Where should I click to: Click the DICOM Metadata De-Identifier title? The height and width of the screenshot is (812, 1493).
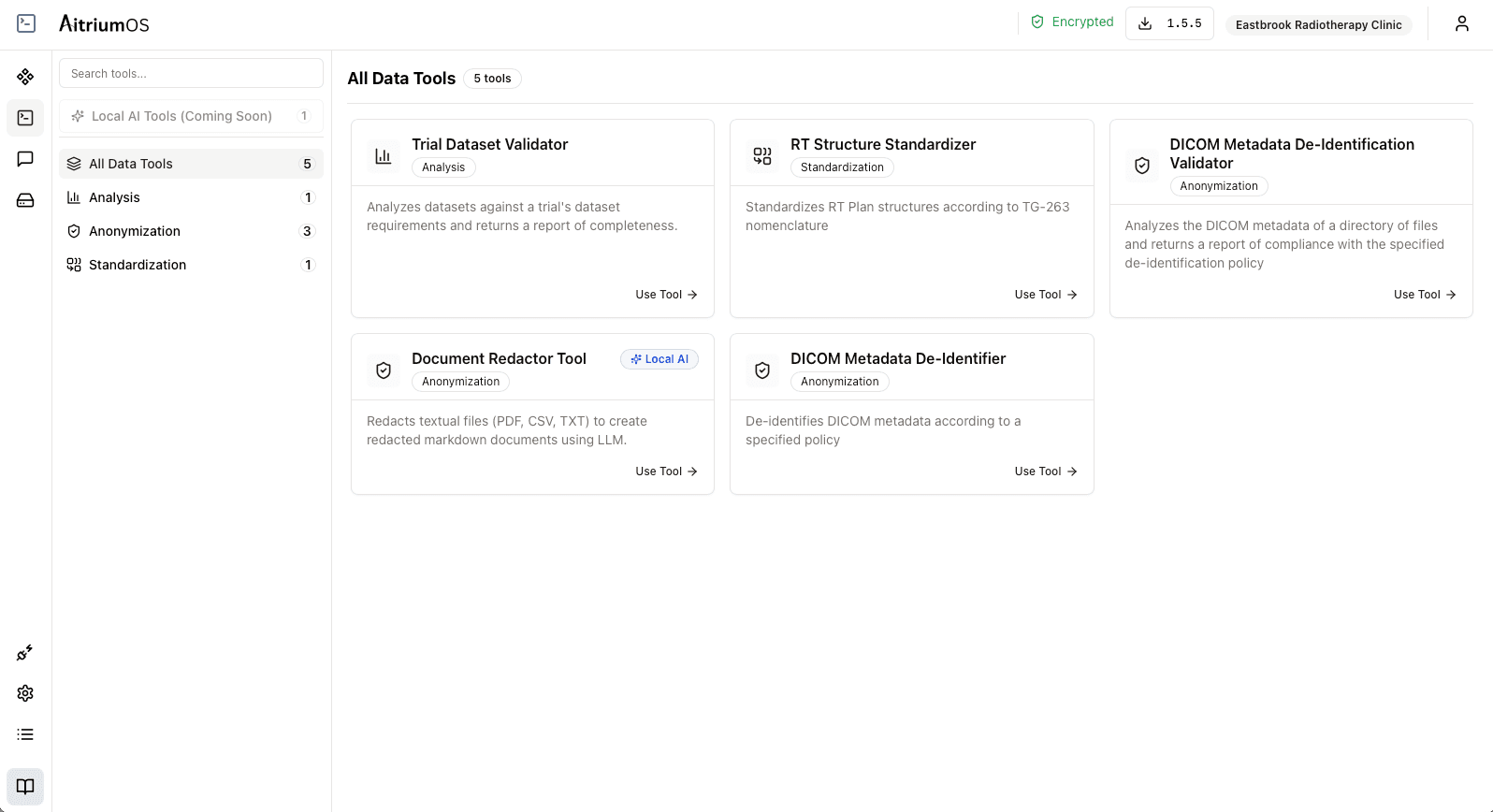(x=898, y=358)
